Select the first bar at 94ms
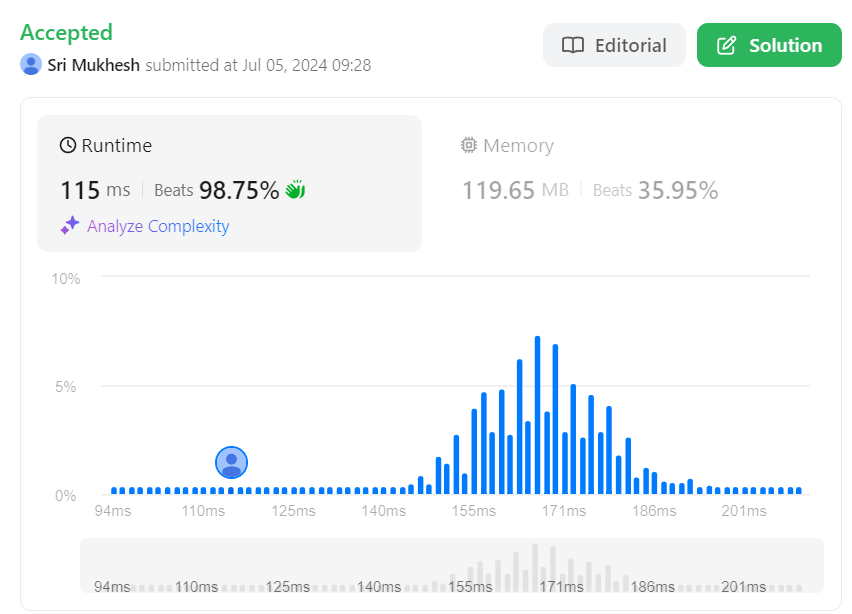 114,490
